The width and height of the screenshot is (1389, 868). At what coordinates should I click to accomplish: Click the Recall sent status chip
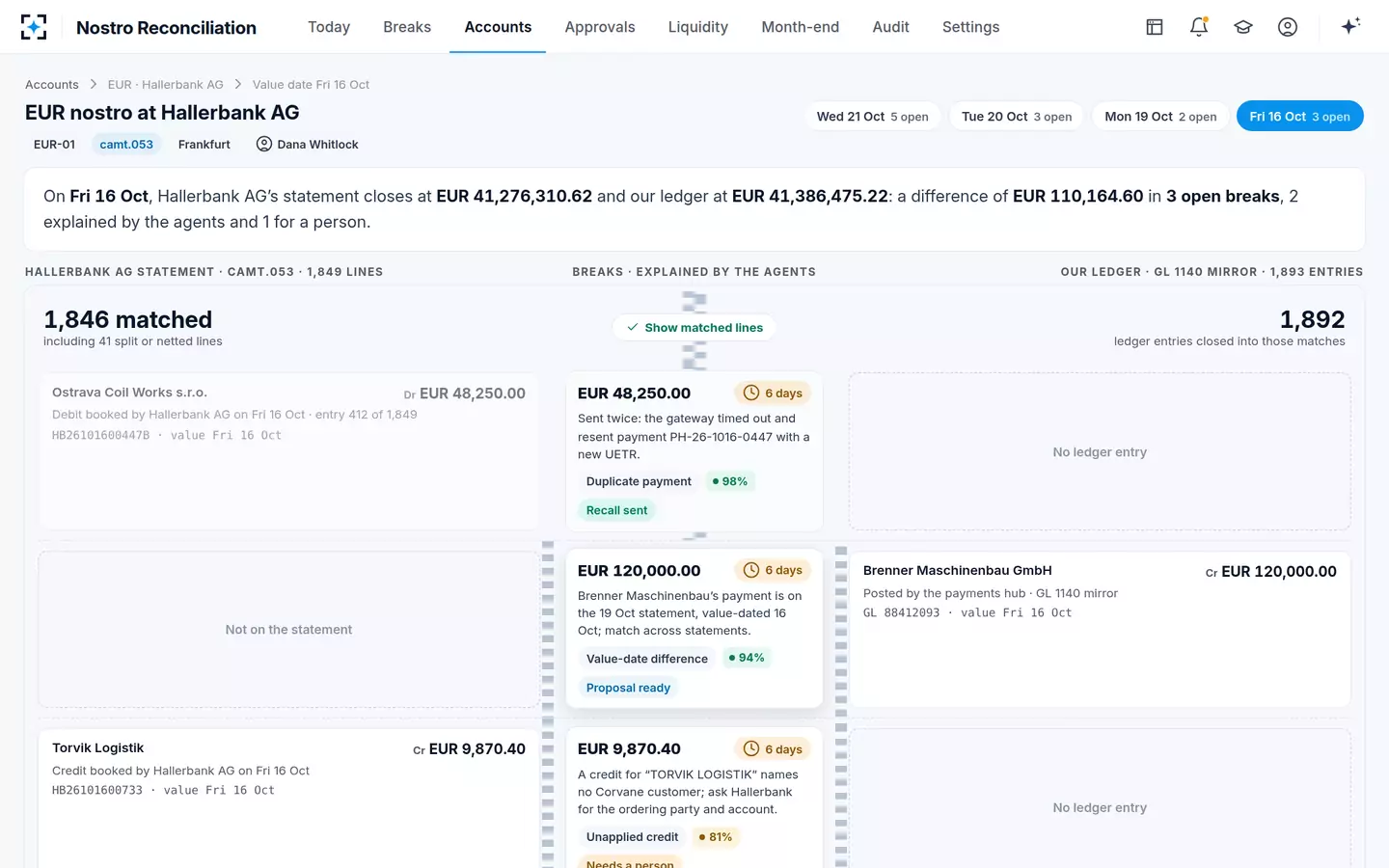616,510
